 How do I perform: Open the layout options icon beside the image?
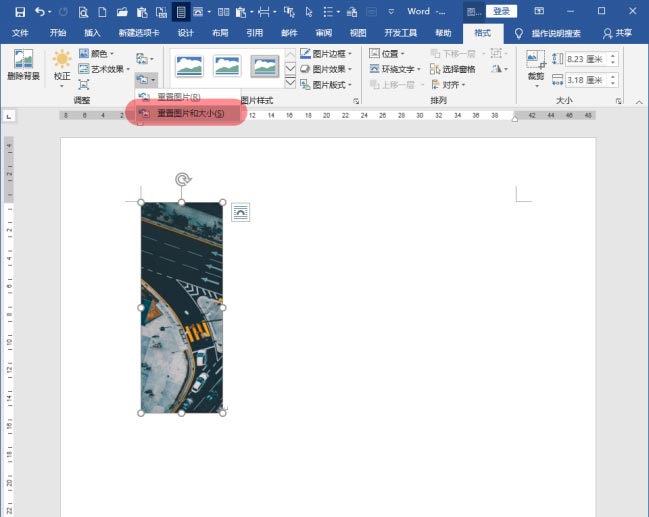point(240,211)
